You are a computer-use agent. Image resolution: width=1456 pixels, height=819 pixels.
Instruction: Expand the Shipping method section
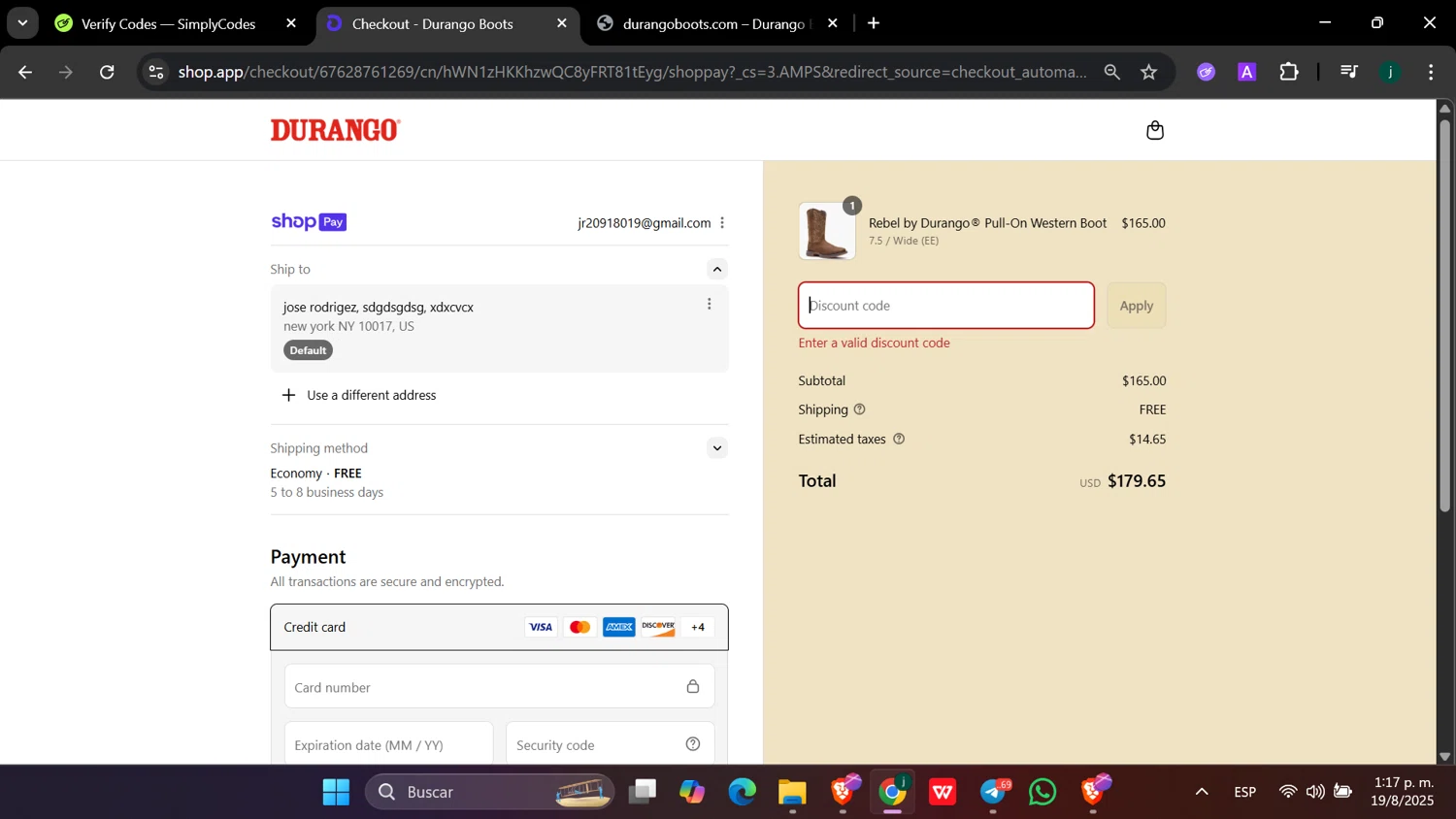tap(717, 448)
